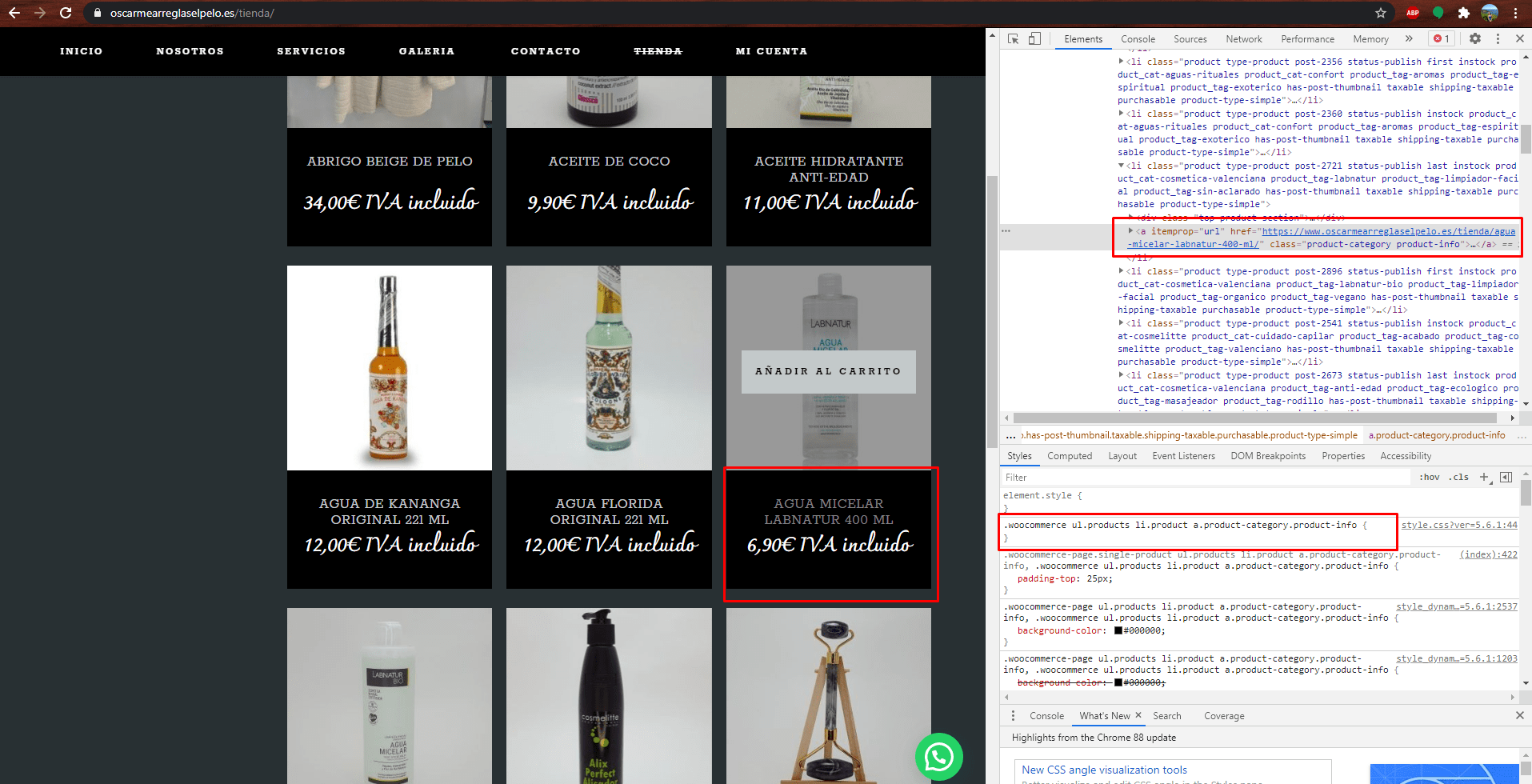Expand the li post-2360 node
1532x784 pixels.
[x=1121, y=114]
